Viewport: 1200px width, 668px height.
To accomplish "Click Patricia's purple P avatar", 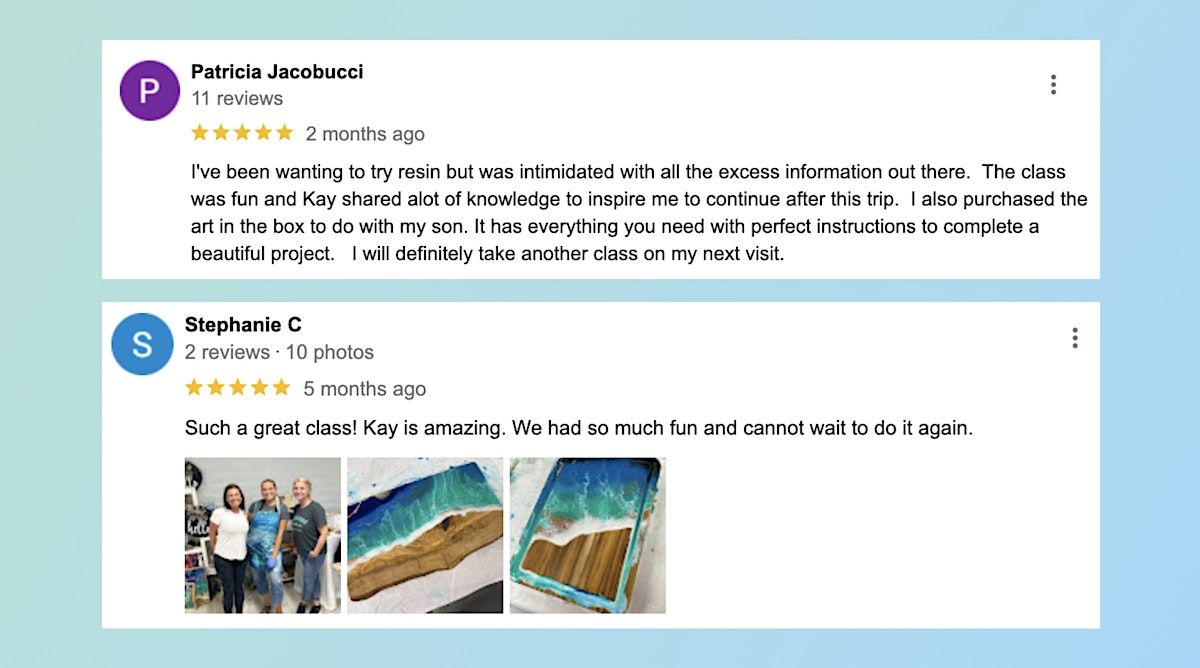I will (149, 91).
